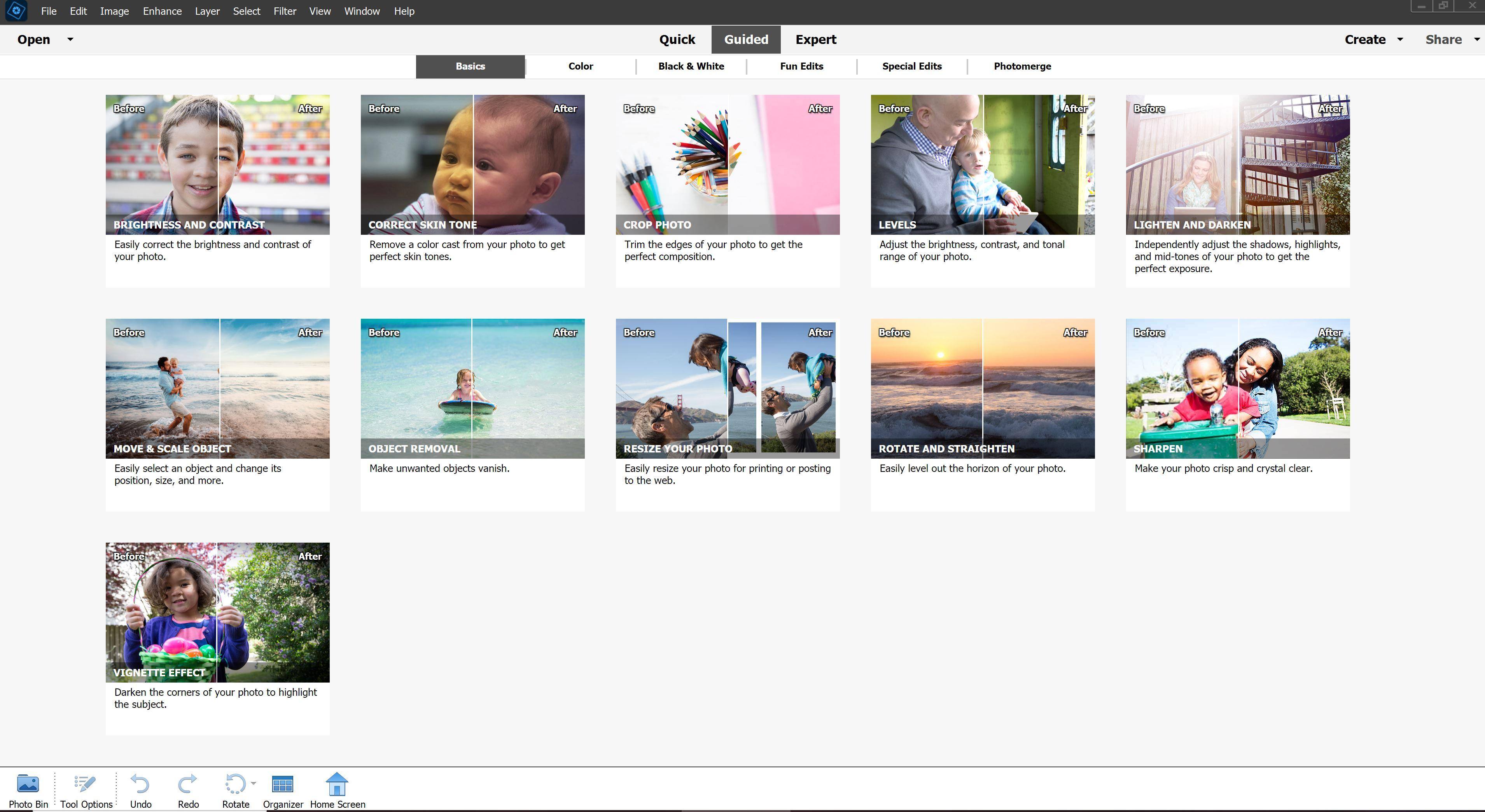The height and width of the screenshot is (812, 1485).
Task: Open the Enhance menu
Action: click(x=162, y=11)
